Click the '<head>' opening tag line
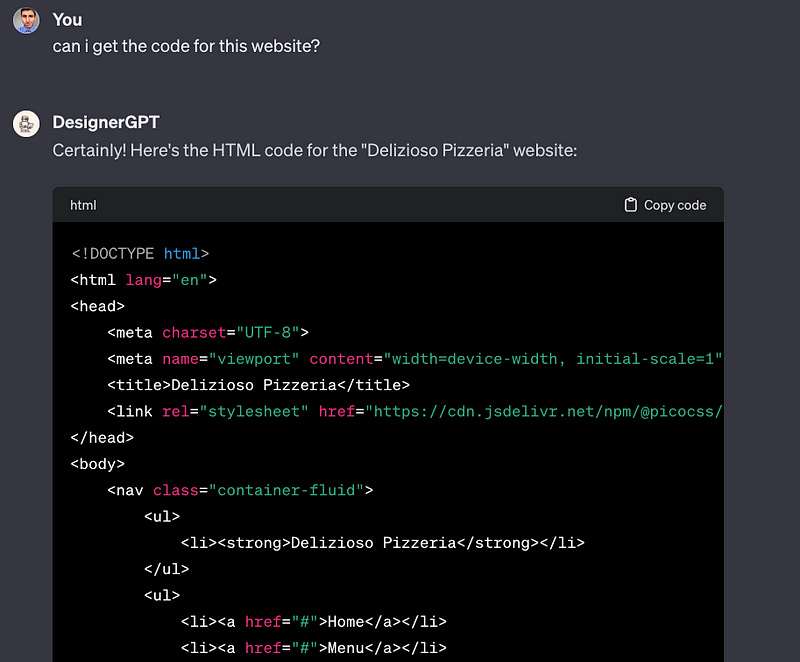The image size is (800, 662). tap(97, 306)
